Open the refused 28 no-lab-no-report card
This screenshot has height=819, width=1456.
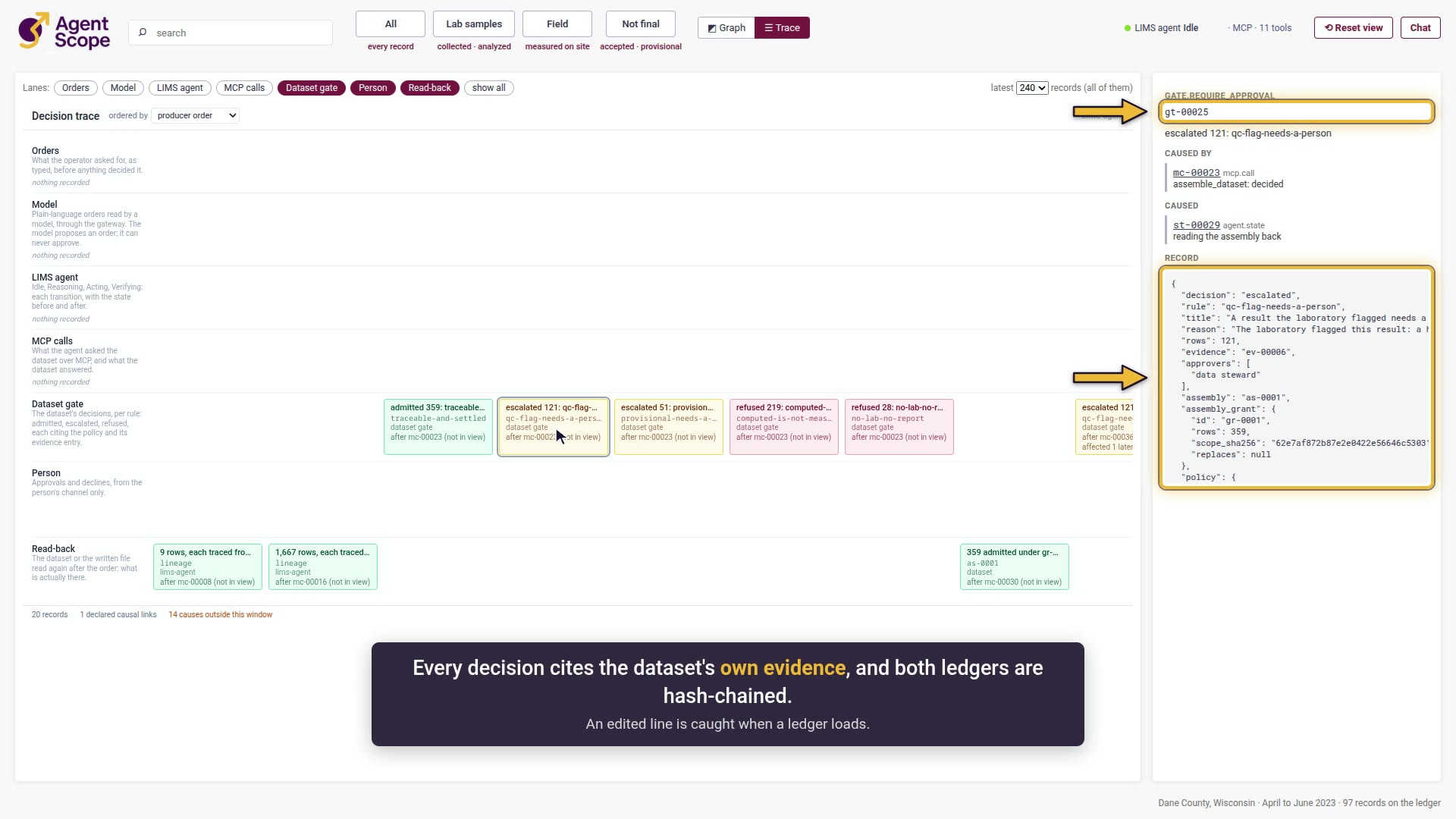(899, 427)
